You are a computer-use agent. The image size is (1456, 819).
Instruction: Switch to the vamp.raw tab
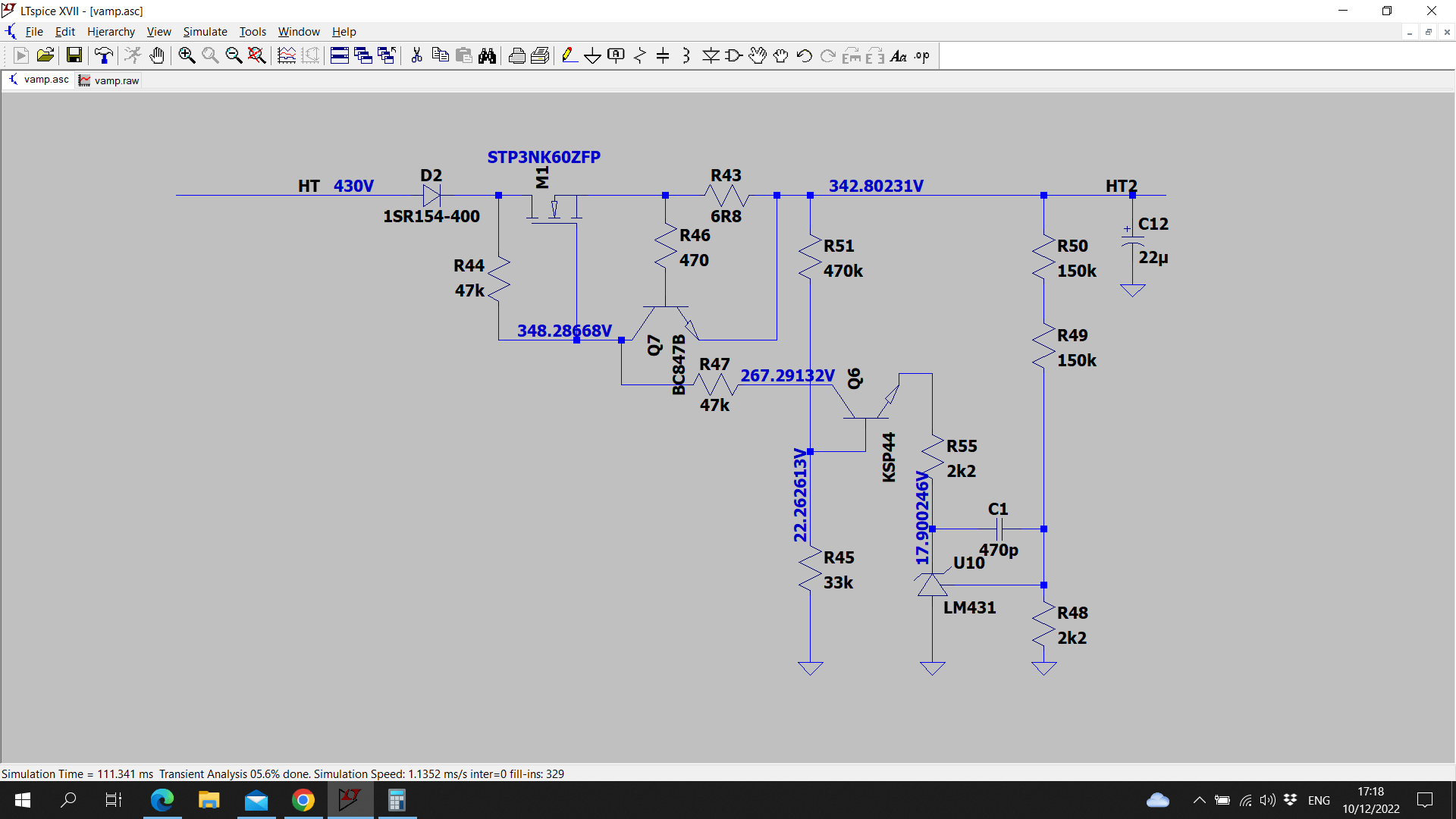[109, 80]
